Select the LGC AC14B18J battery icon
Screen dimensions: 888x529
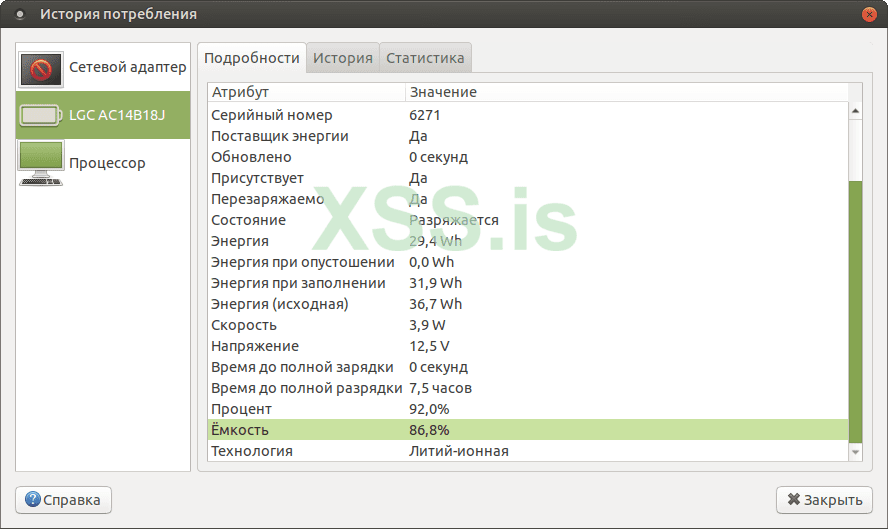point(40,115)
